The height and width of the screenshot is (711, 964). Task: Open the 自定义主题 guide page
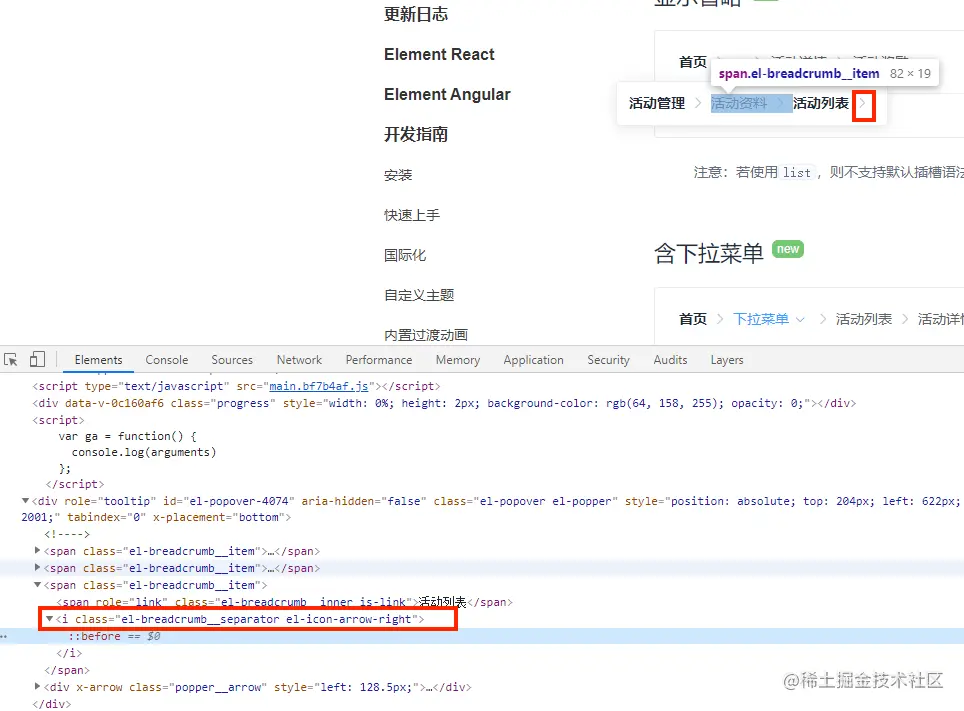(x=419, y=295)
